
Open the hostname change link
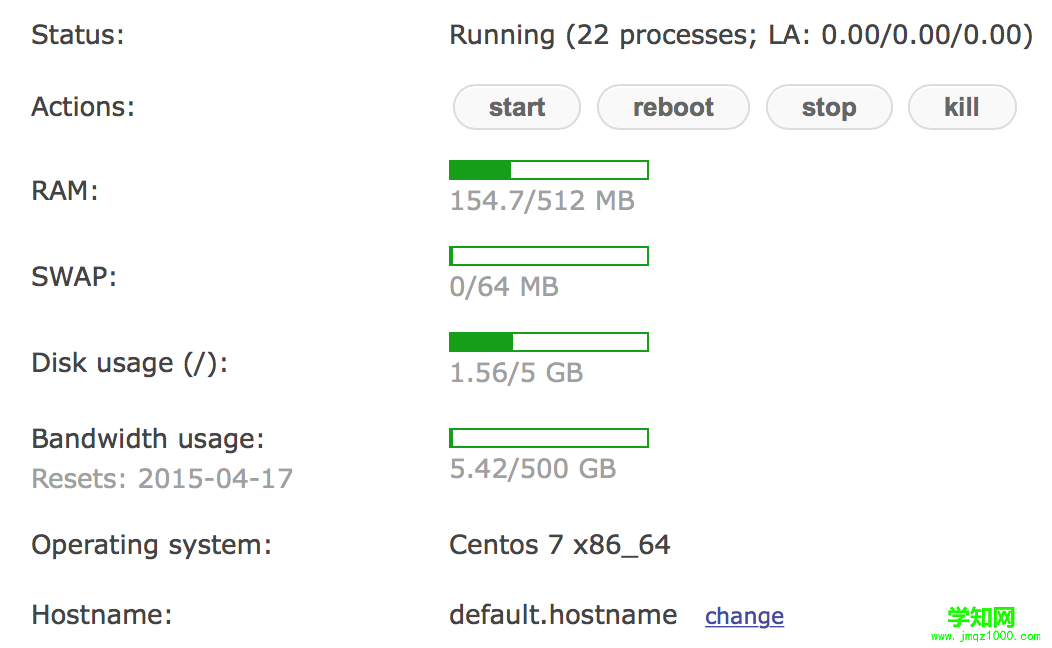point(744,616)
